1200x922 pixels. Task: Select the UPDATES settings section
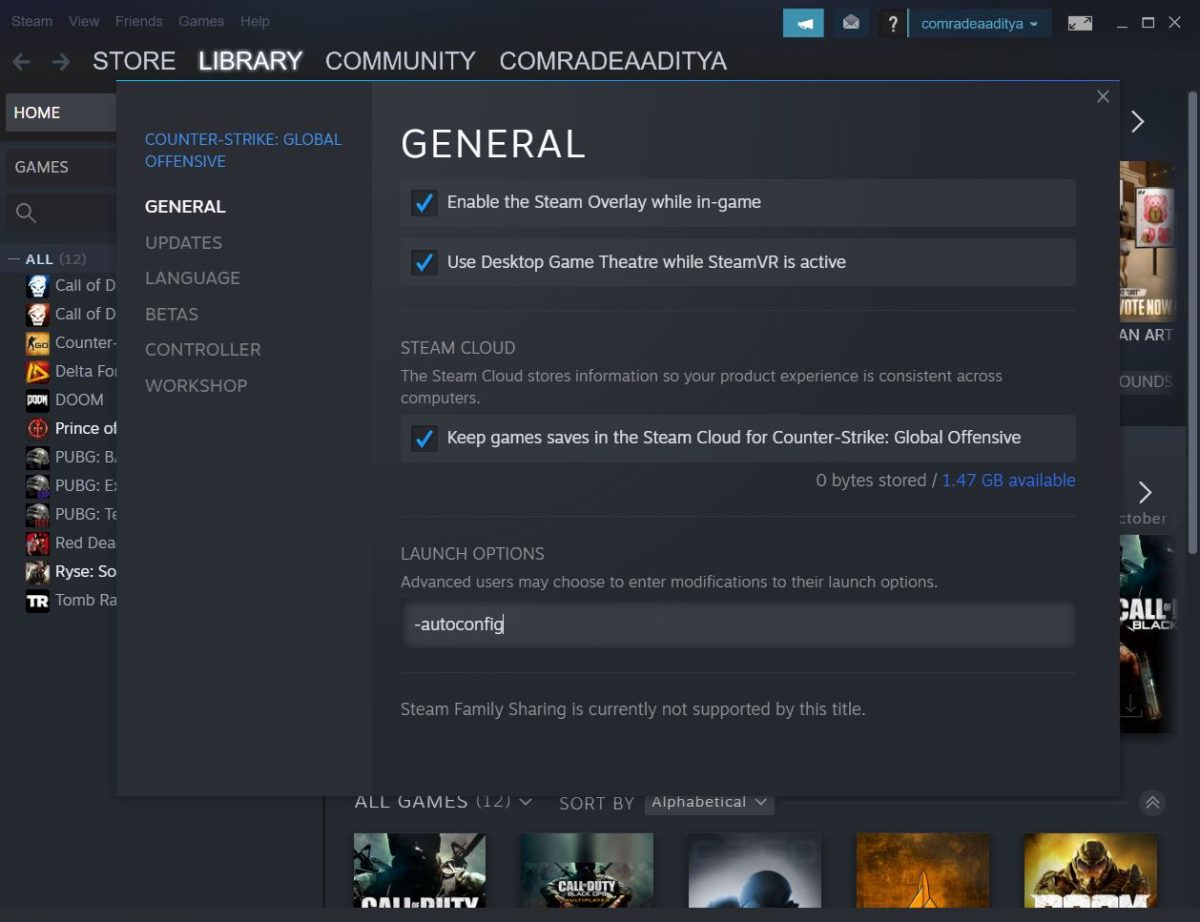point(183,243)
